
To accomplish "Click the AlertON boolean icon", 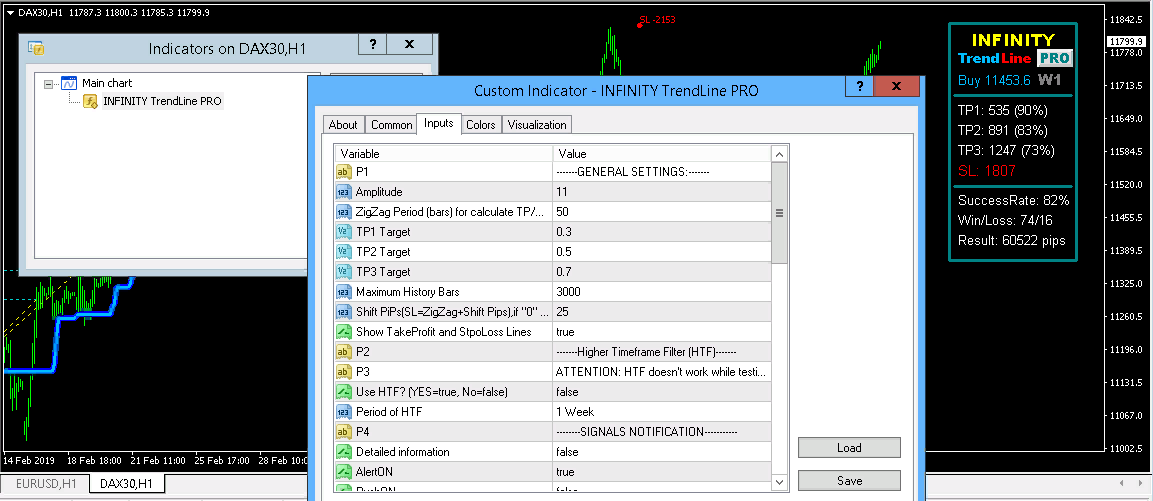I will point(343,472).
